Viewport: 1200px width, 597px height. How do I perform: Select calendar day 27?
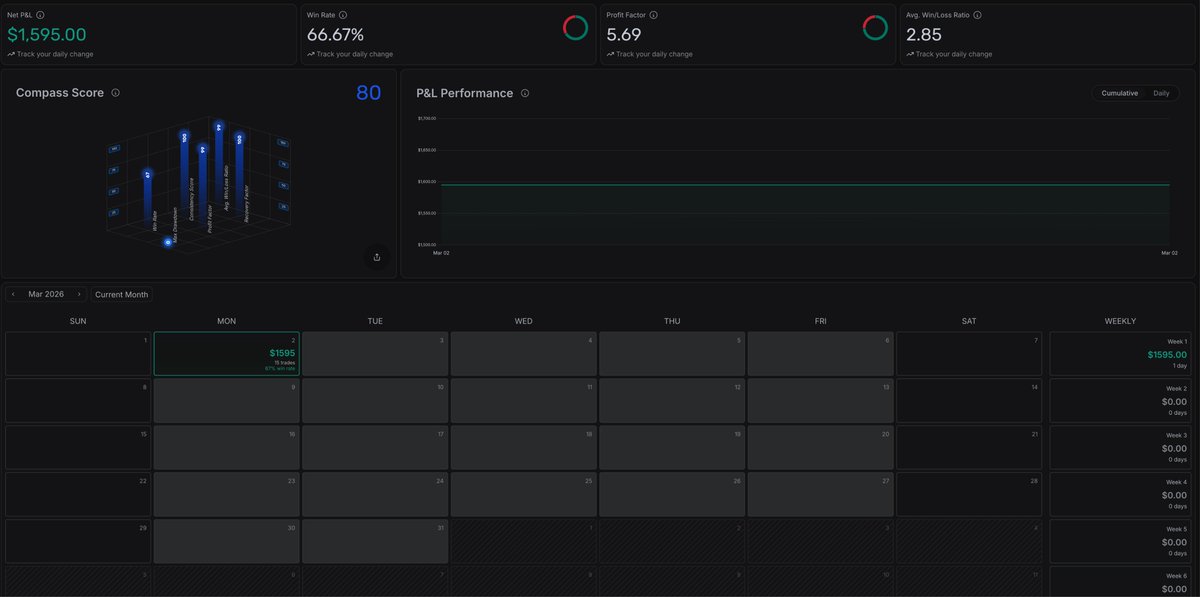tap(820, 495)
